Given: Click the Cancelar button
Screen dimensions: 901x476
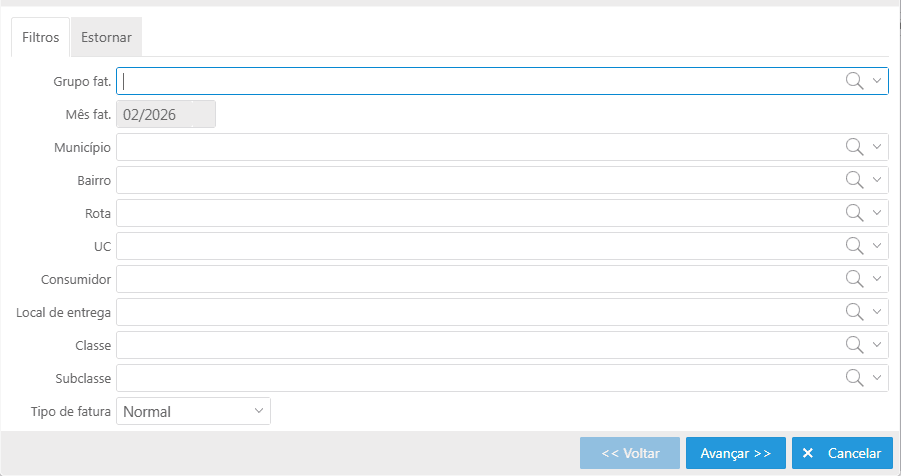Looking at the screenshot, I should pos(842,453).
